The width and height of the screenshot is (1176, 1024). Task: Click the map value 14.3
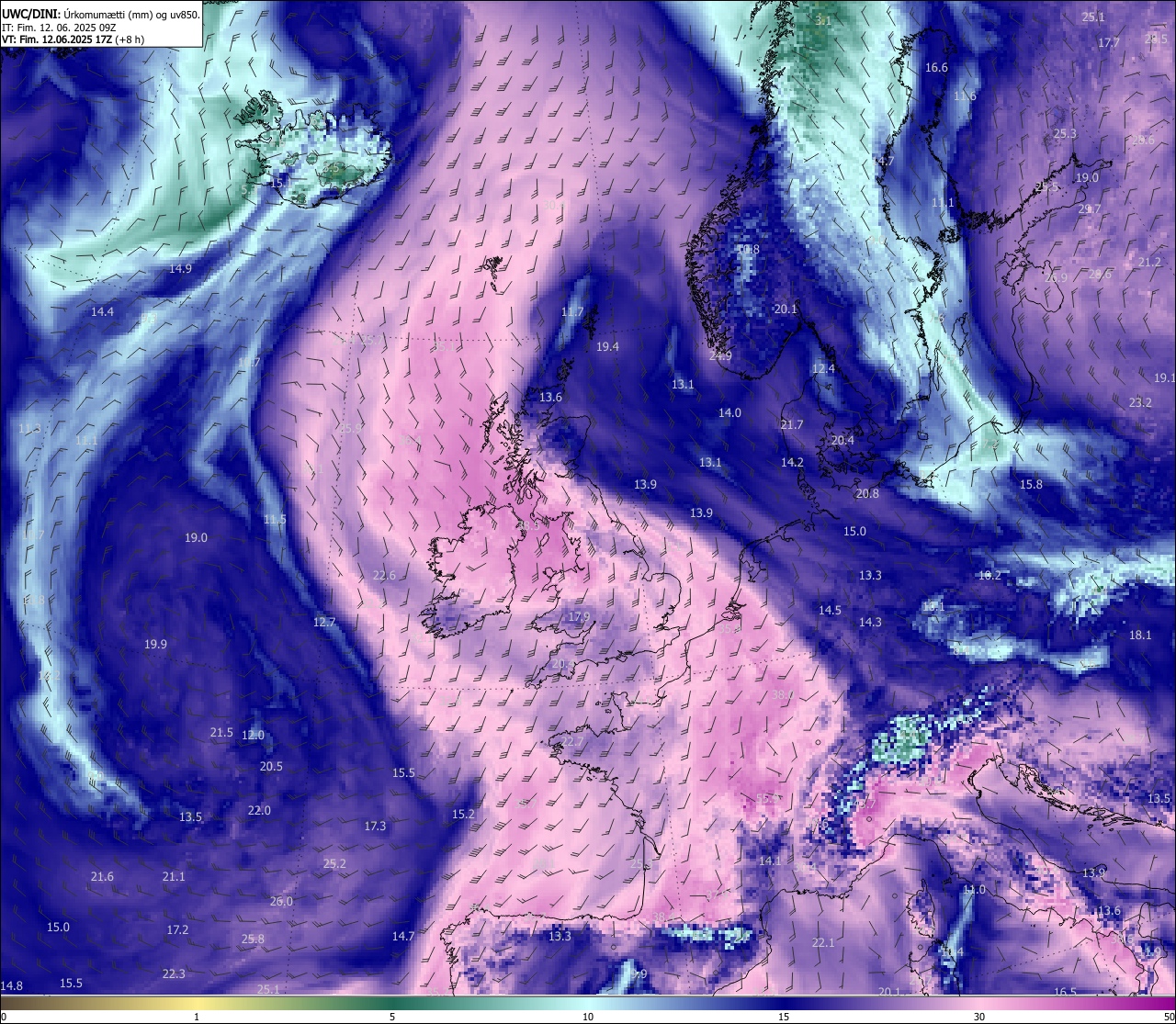[x=870, y=623]
